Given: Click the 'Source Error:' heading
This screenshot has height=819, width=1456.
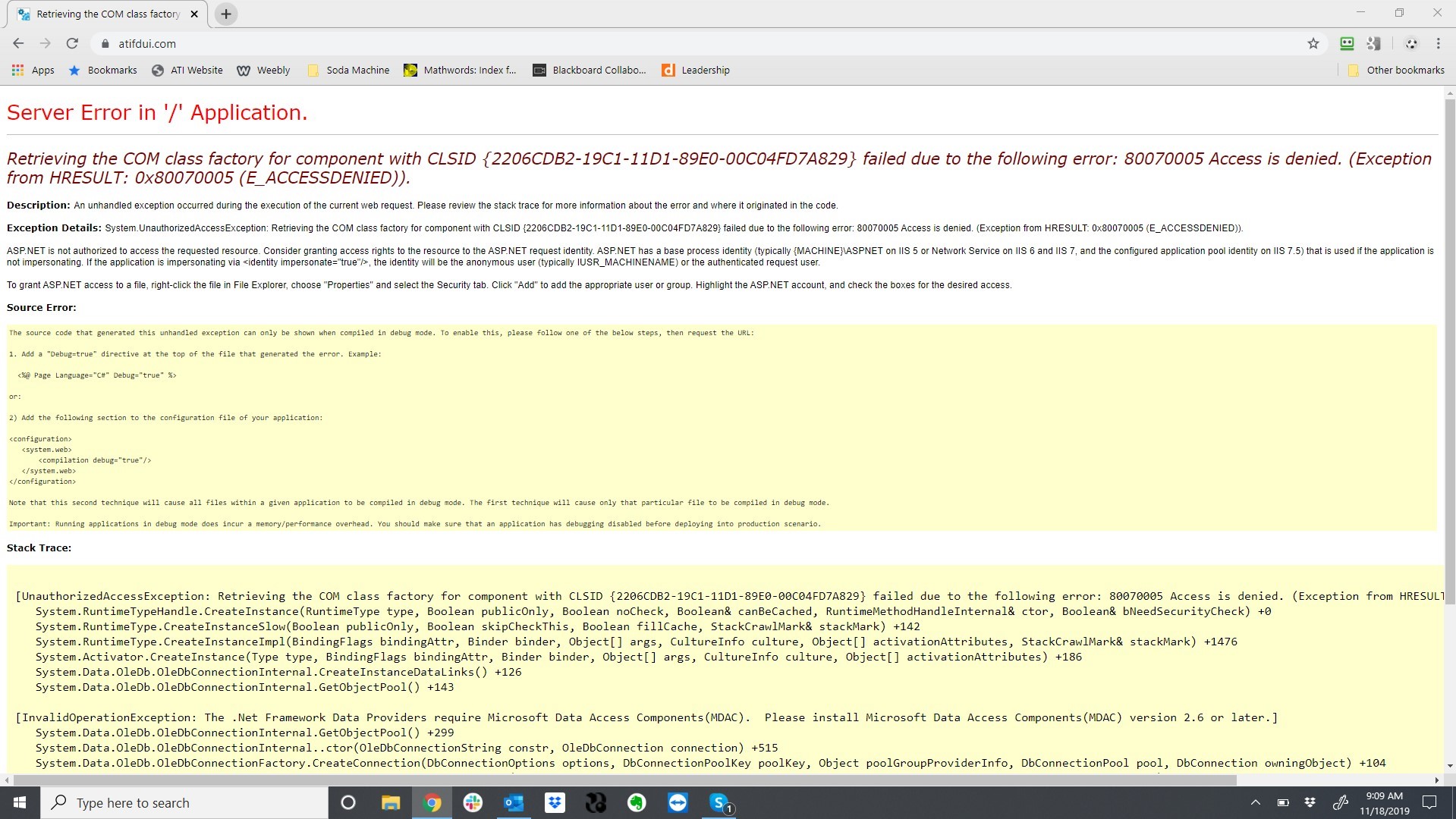Looking at the screenshot, I should click(x=42, y=308).
